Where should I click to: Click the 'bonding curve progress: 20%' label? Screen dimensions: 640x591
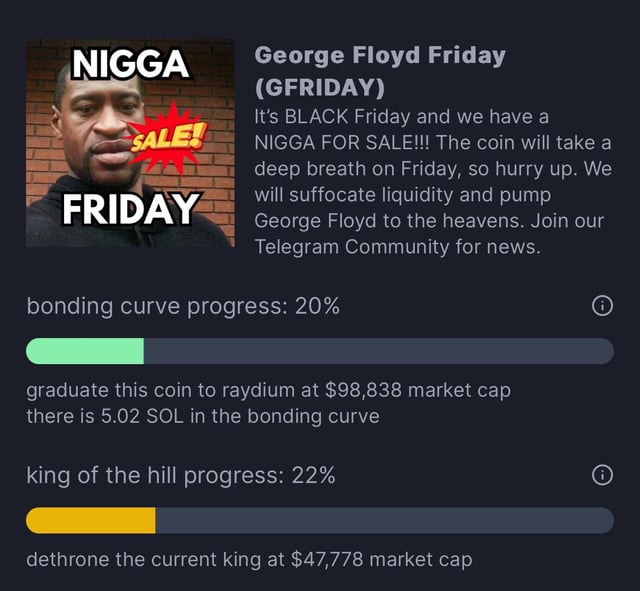tap(183, 307)
